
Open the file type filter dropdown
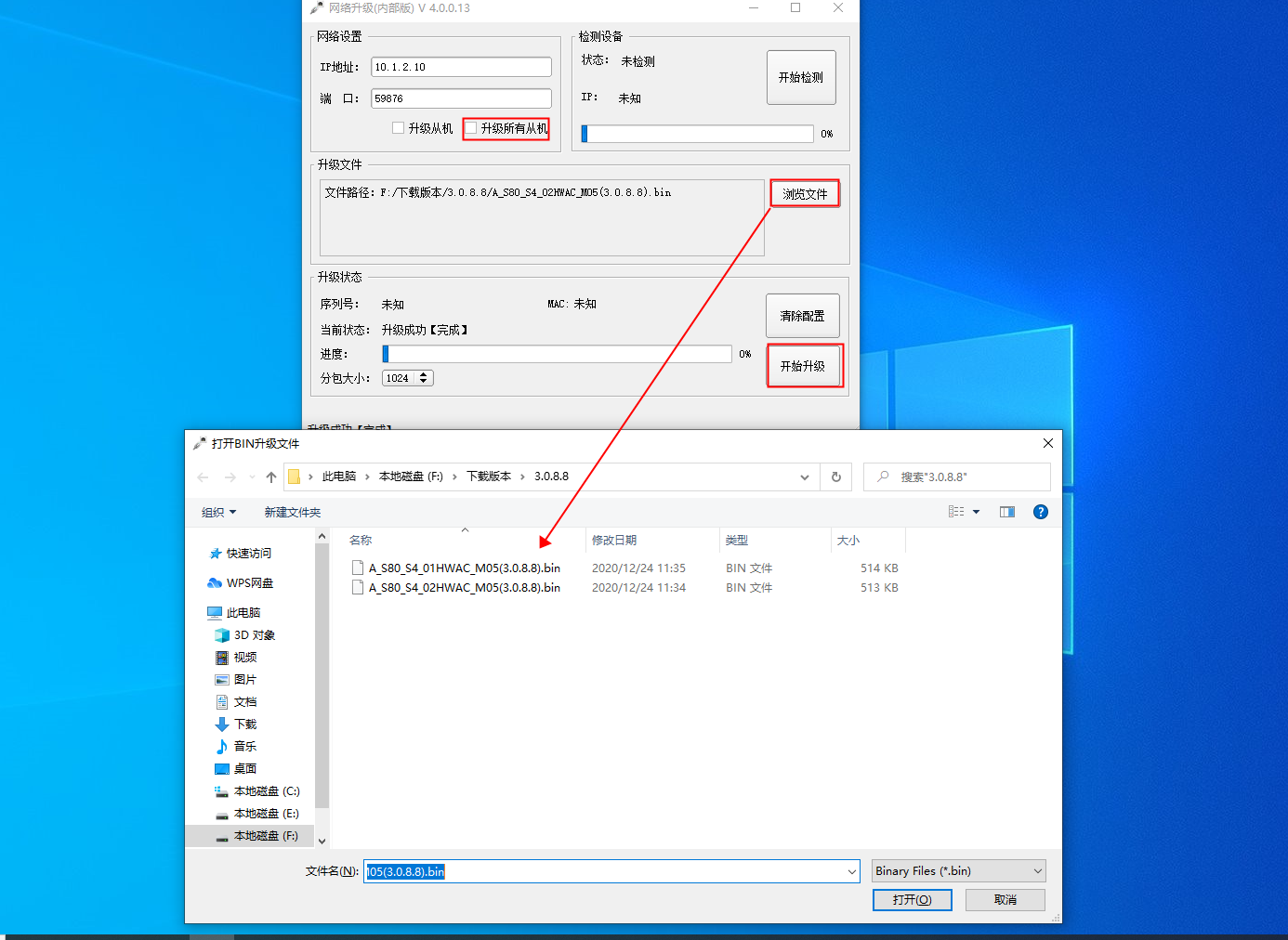point(959,871)
